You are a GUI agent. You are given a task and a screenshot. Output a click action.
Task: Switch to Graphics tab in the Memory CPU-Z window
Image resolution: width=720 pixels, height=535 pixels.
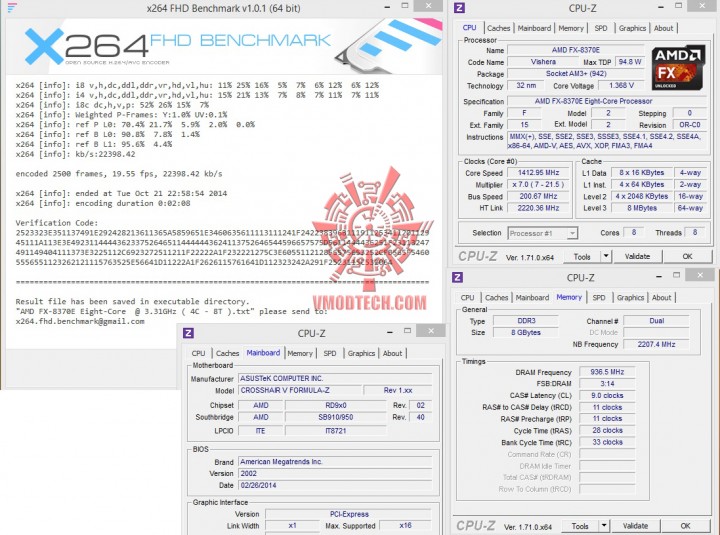630,298
